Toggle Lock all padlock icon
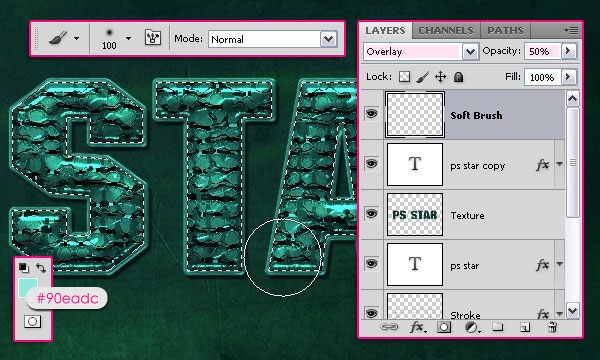600x360 pixels. [x=458, y=77]
